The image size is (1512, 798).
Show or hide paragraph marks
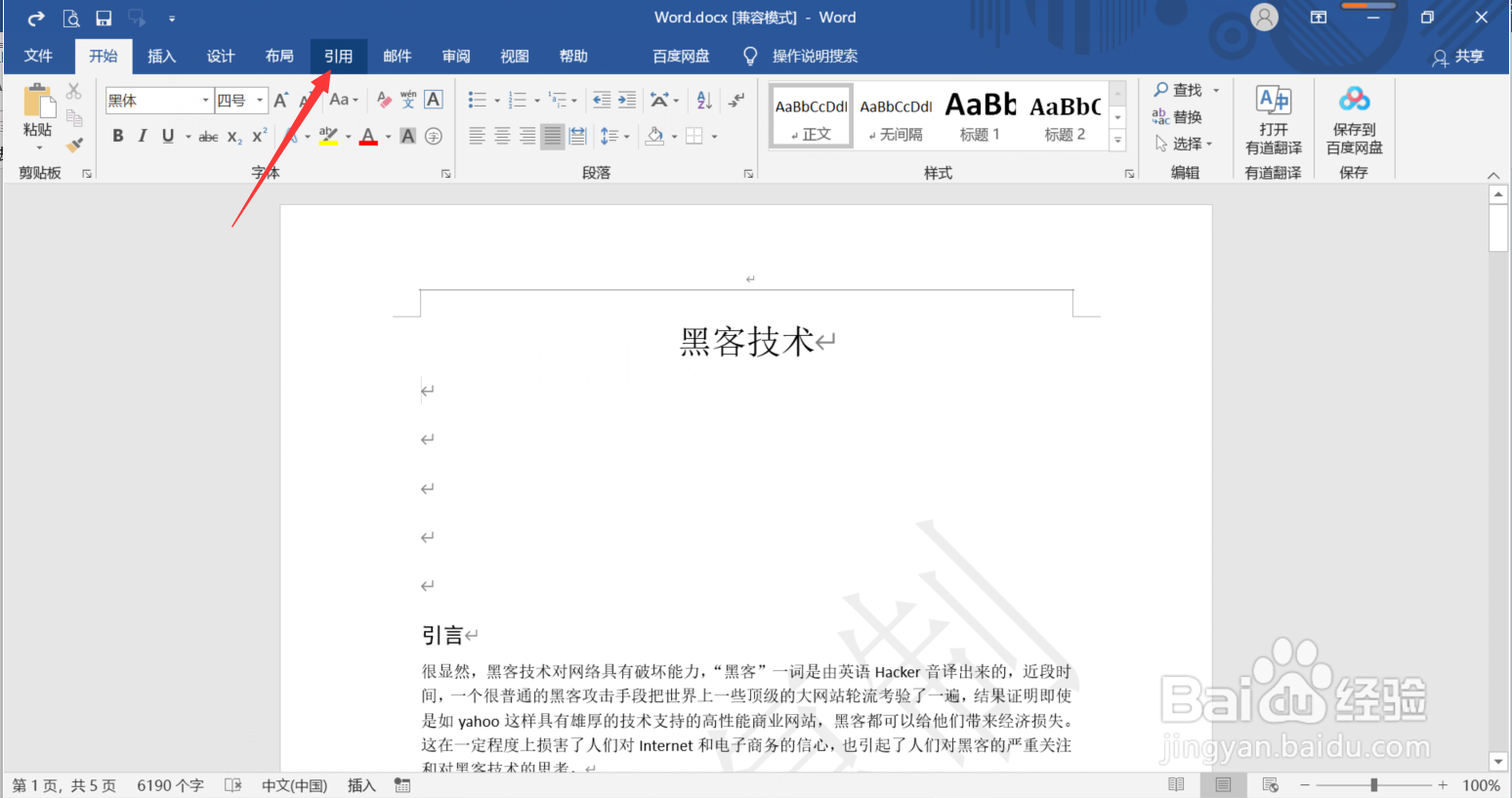click(x=737, y=100)
